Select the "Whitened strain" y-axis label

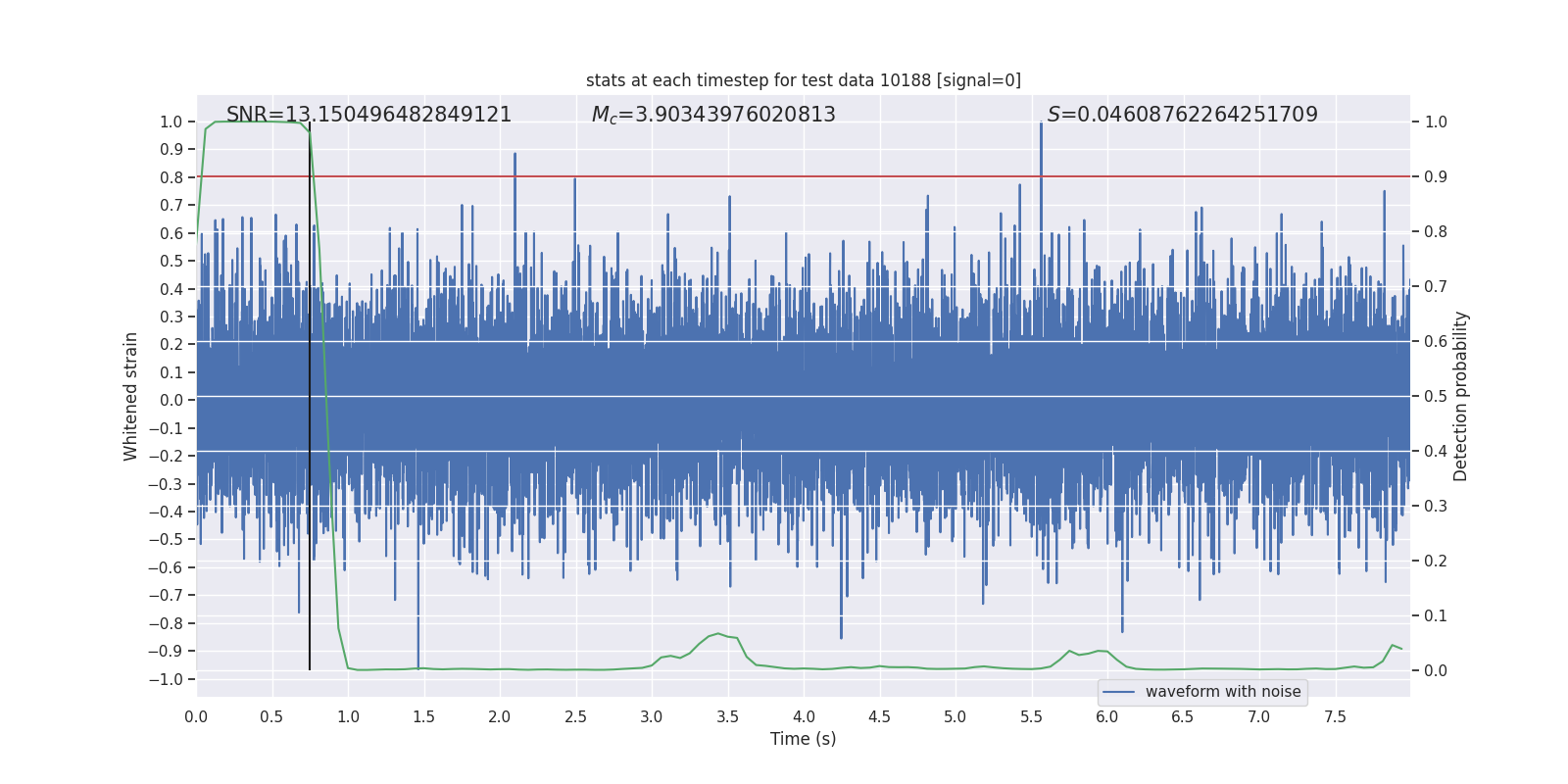tap(131, 396)
